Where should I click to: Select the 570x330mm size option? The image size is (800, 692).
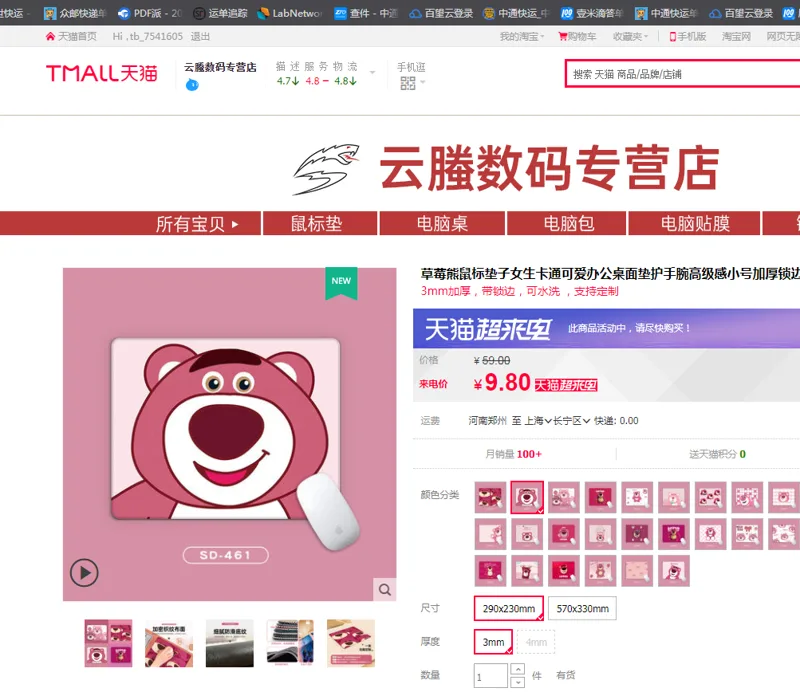582,608
